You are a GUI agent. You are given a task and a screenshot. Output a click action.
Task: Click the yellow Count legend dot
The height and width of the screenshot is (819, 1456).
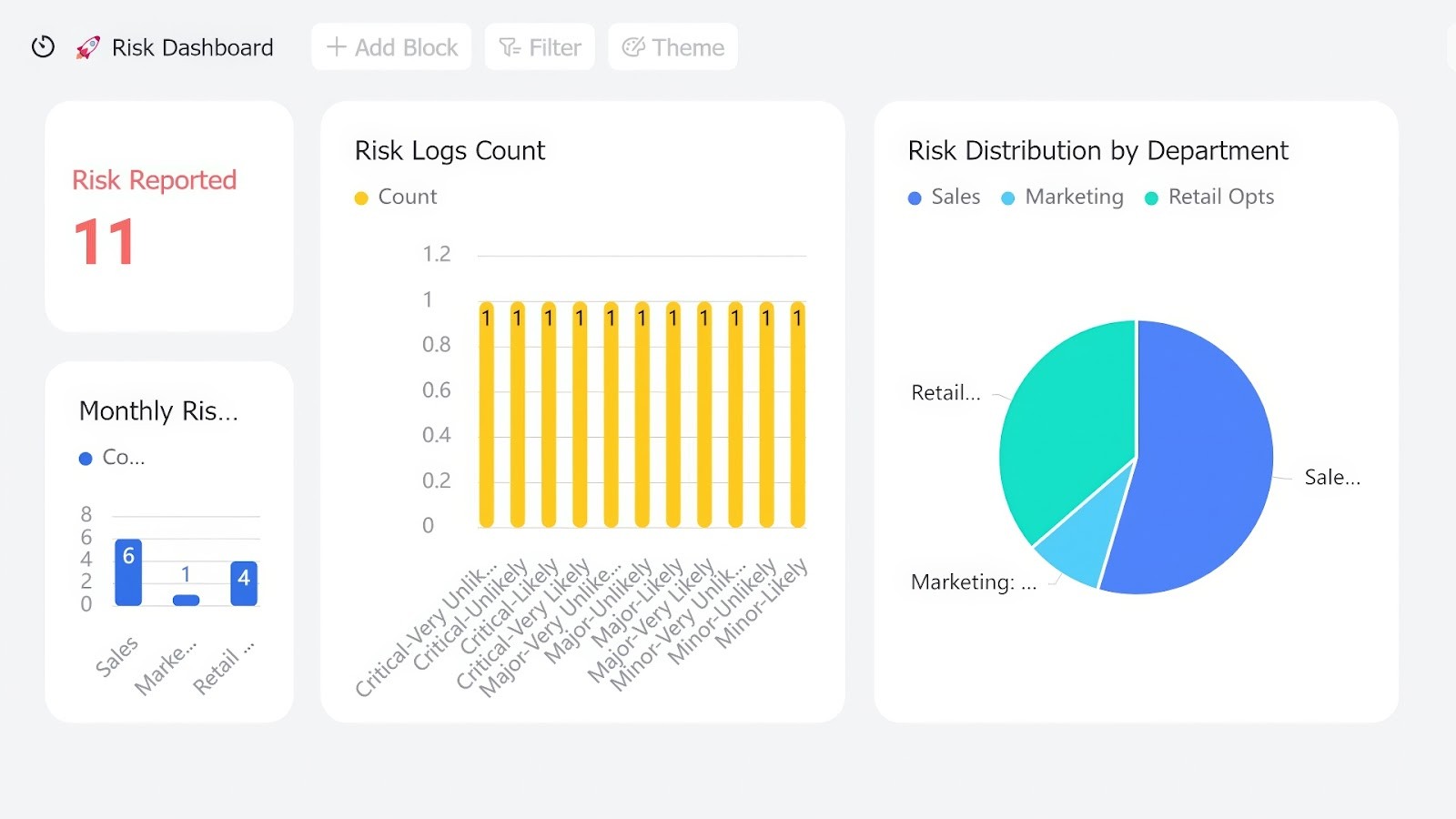point(360,197)
